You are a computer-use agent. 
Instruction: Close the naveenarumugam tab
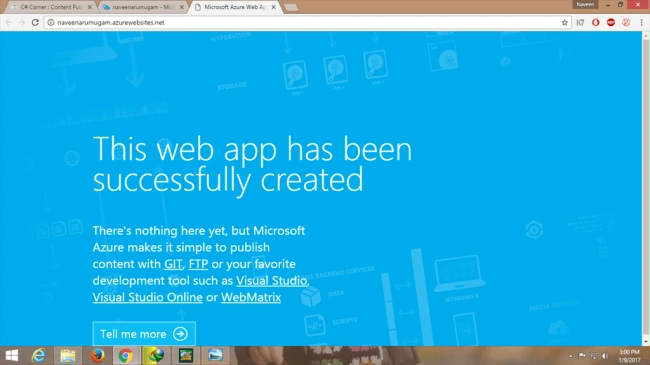coord(182,7)
